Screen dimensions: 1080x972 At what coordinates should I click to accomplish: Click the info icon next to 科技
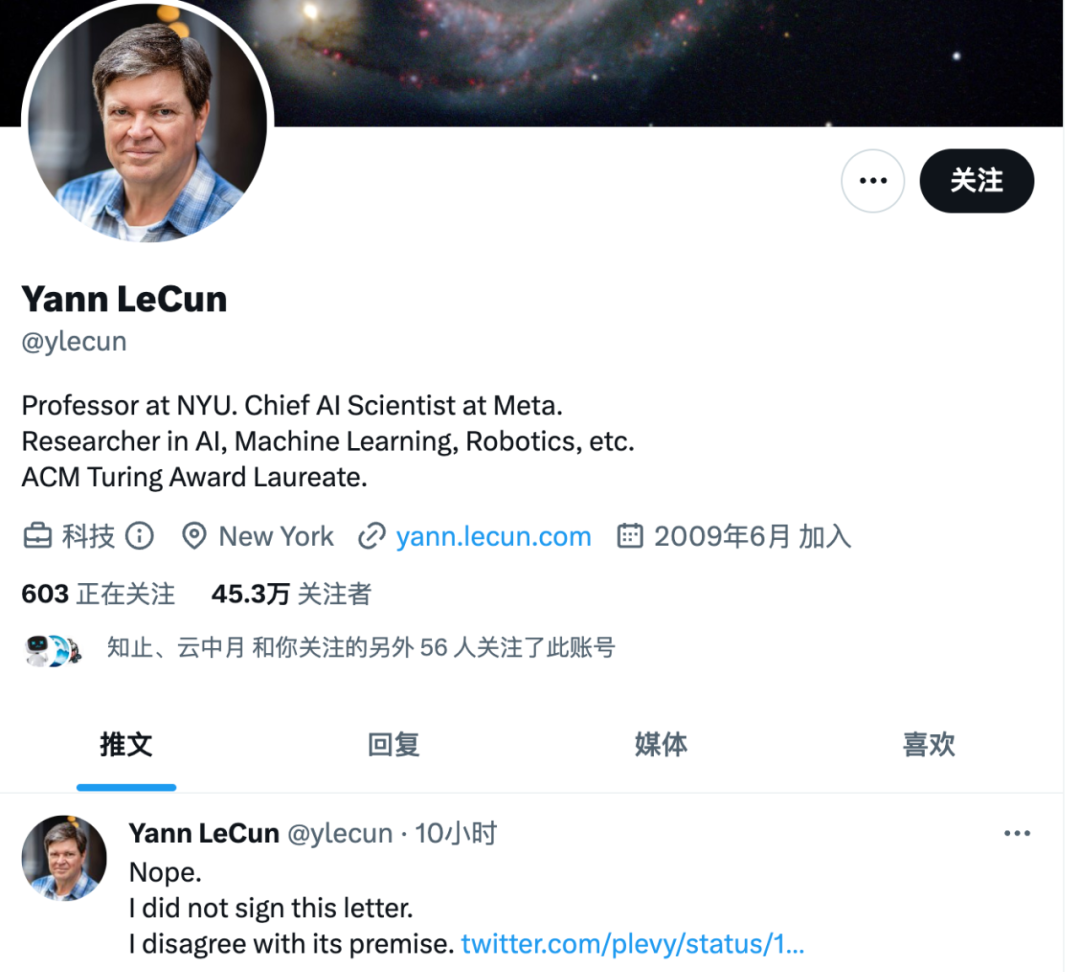click(x=140, y=536)
